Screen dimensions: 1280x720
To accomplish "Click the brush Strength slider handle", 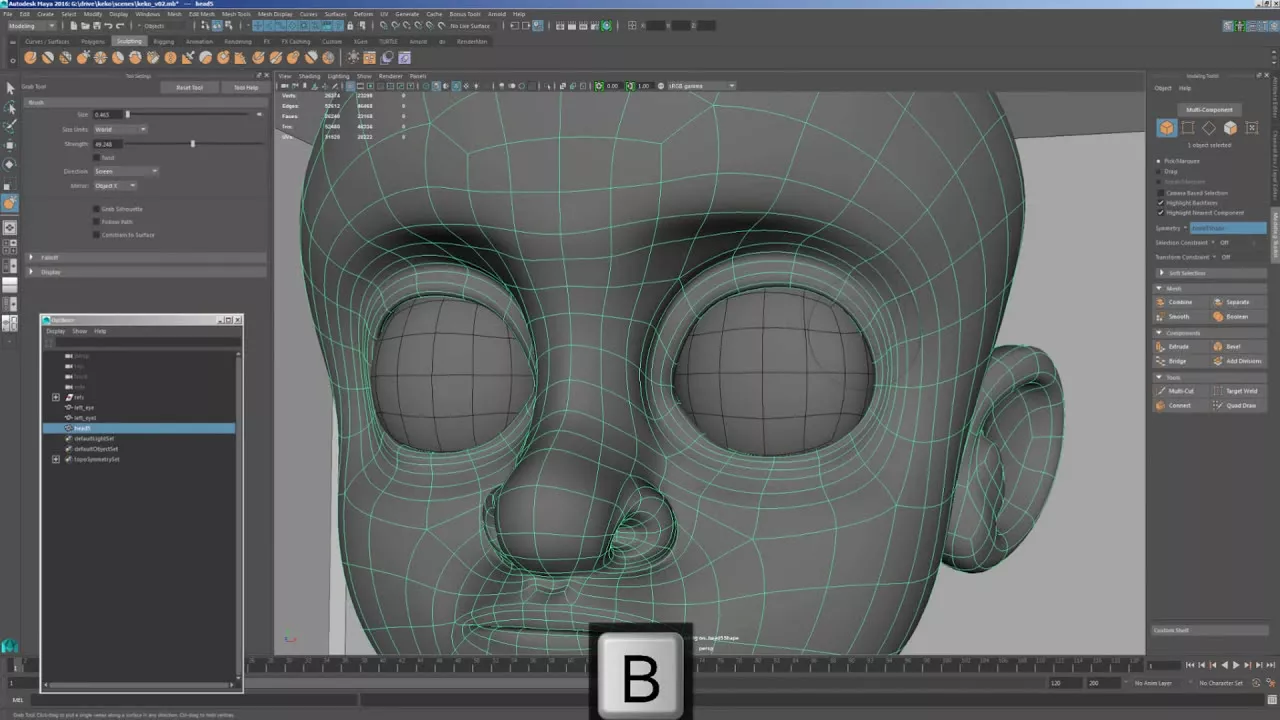I will click(x=193, y=144).
